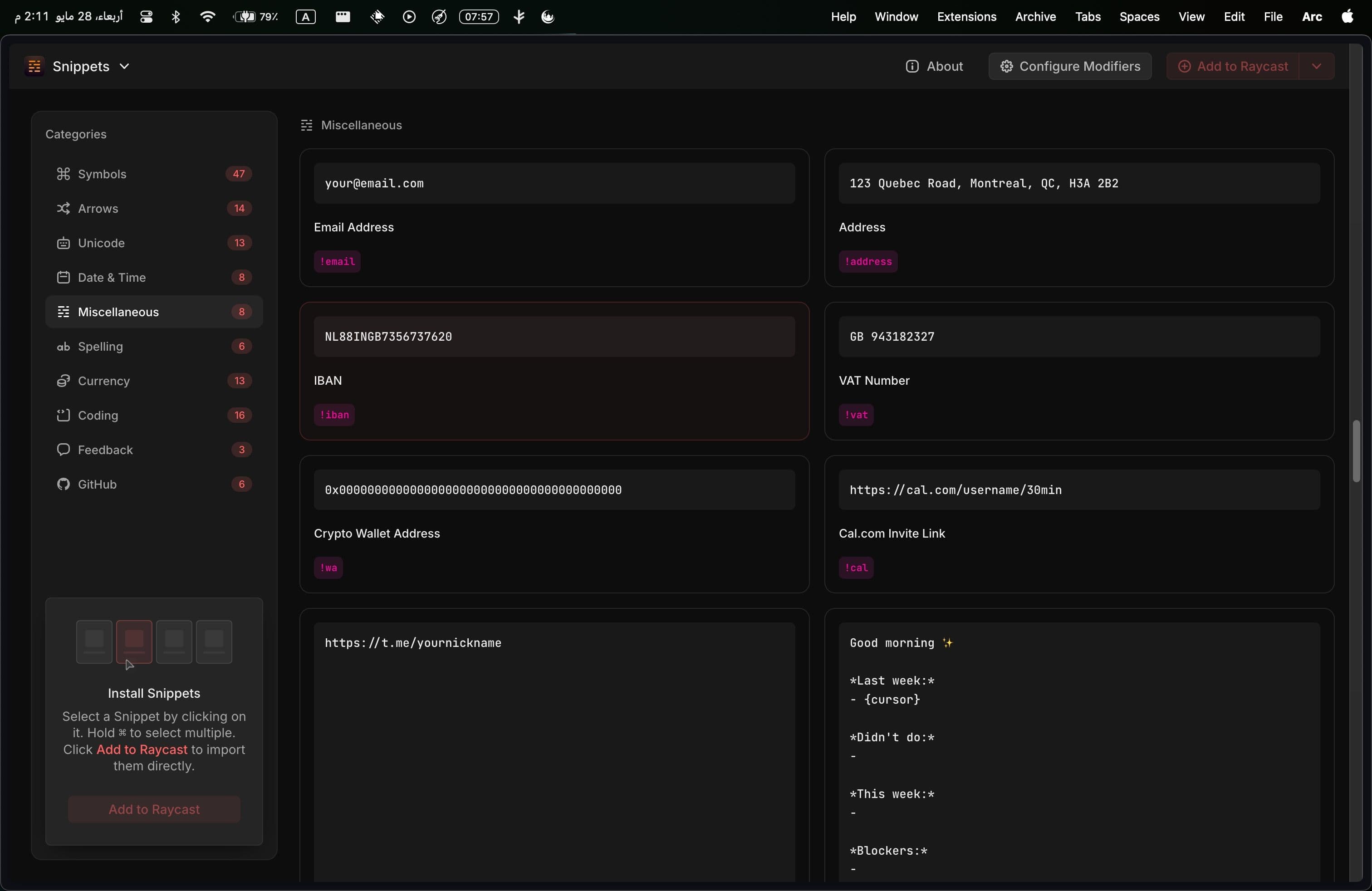Open the Extensions menu
Screen dimensions: 1372x891
966,17
